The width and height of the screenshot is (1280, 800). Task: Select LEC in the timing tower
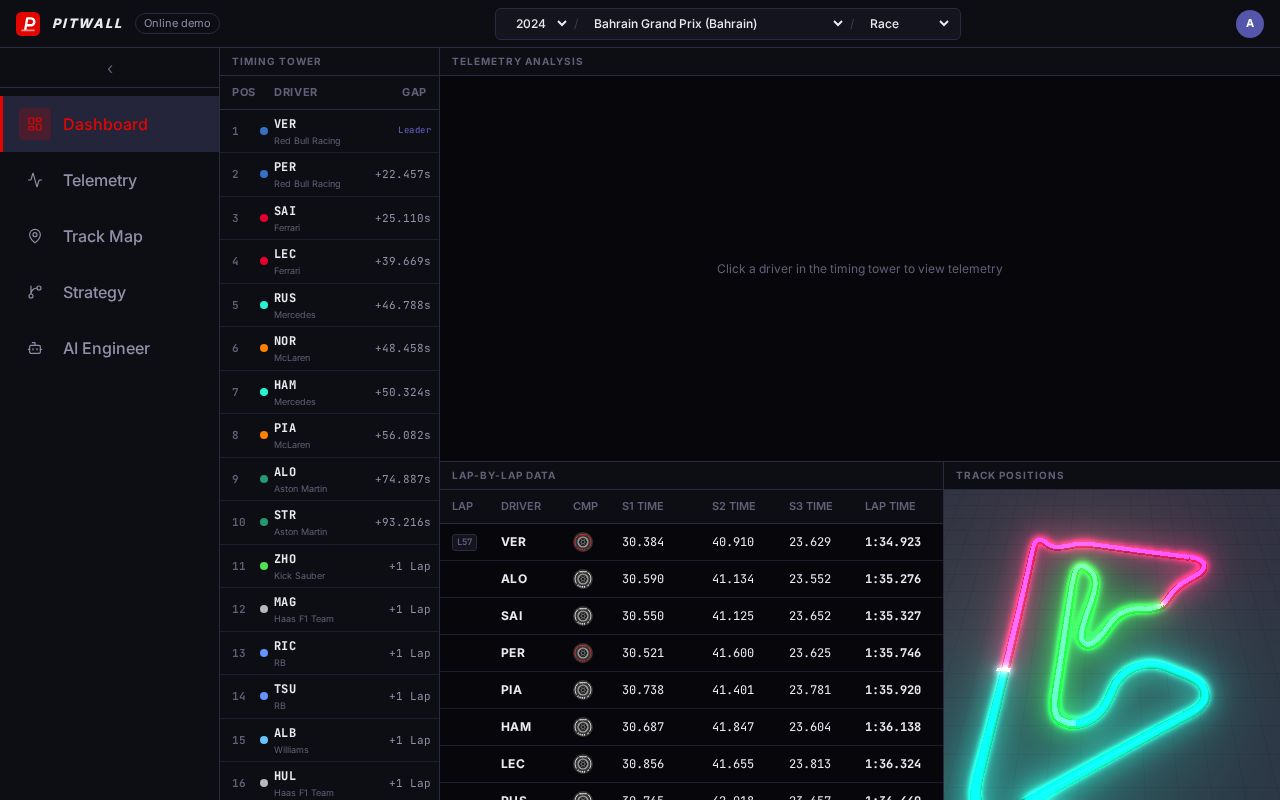click(x=329, y=261)
